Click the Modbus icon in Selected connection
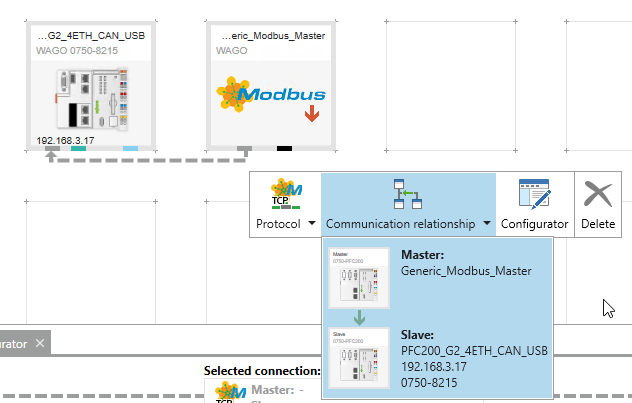The width and height of the screenshot is (632, 403). click(x=230, y=393)
